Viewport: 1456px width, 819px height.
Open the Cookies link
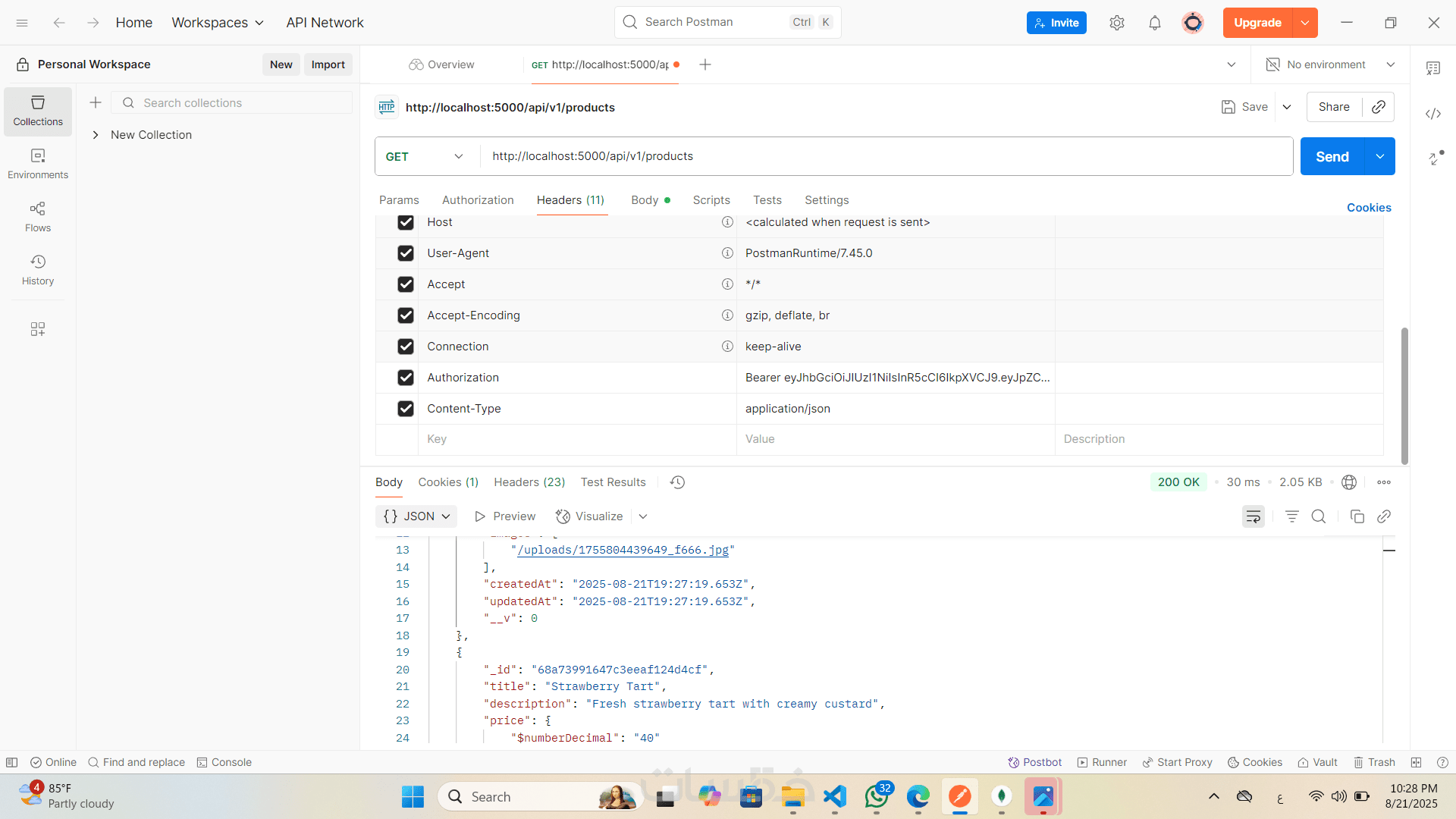pos(1368,208)
